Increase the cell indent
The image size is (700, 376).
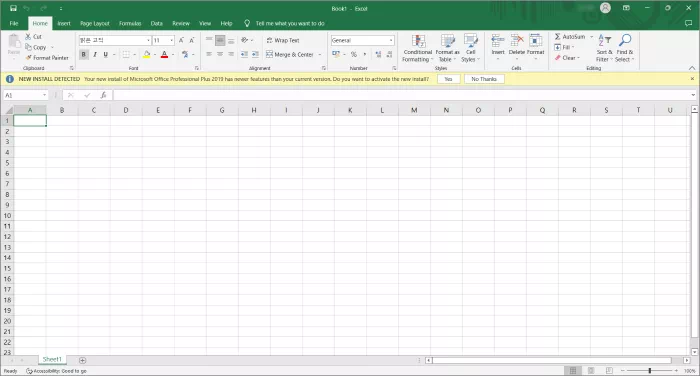click(x=255, y=54)
